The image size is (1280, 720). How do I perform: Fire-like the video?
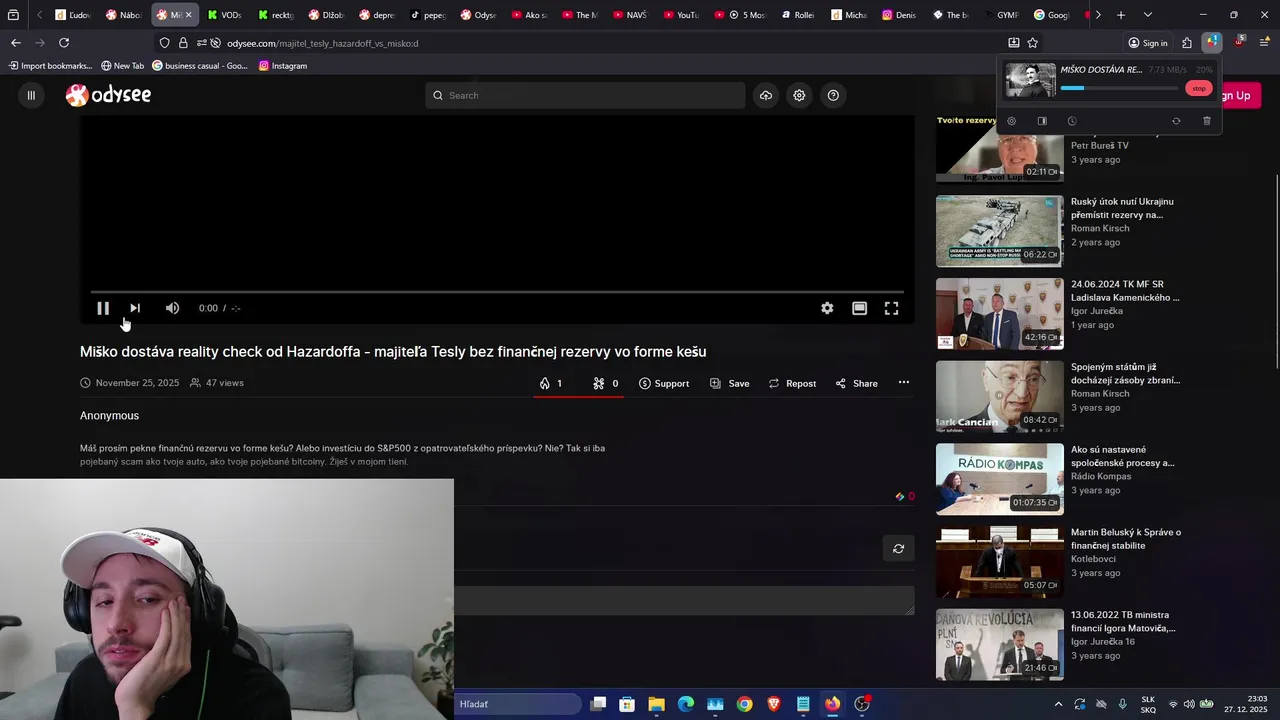click(x=550, y=383)
